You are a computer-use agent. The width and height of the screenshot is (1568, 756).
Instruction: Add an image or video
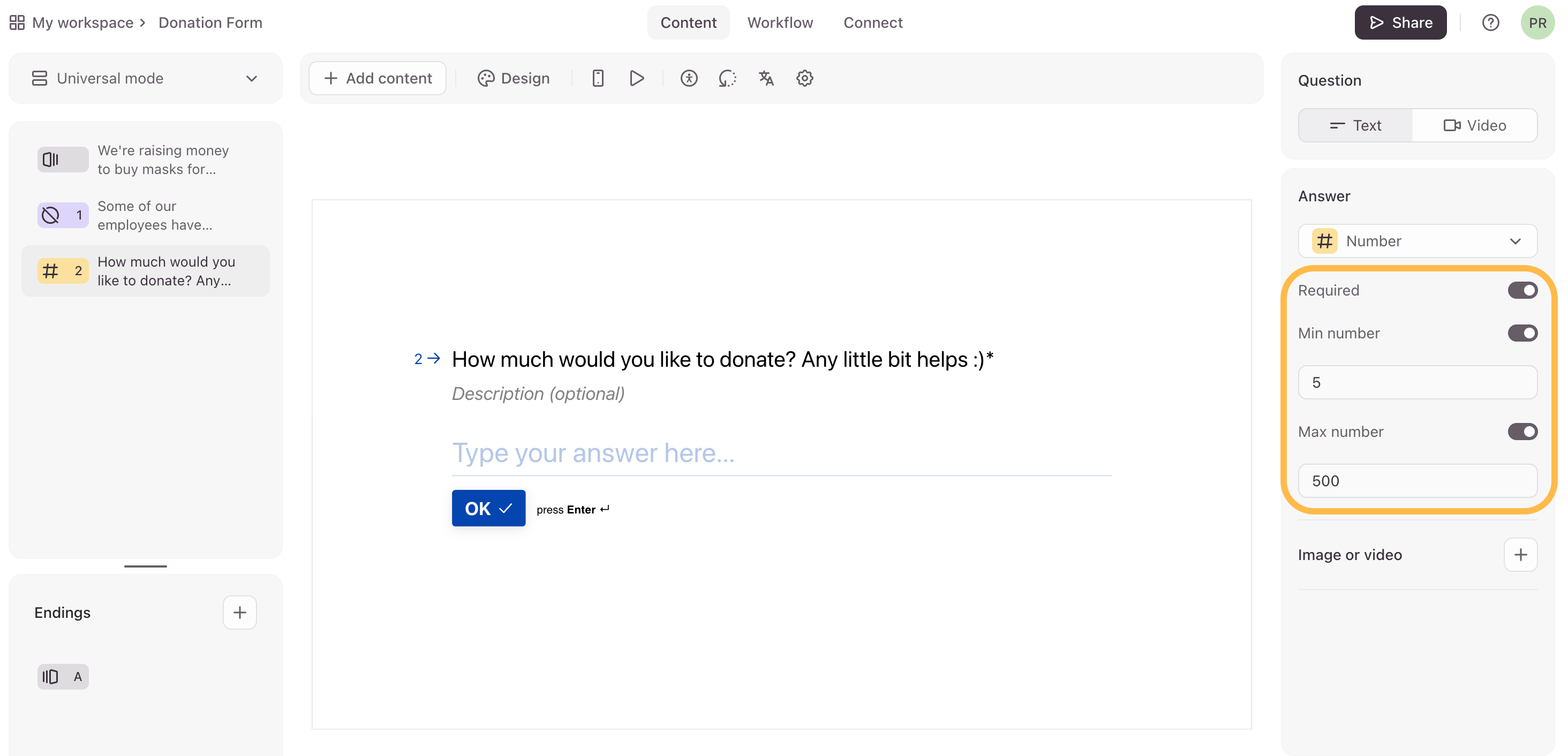pos(1520,555)
